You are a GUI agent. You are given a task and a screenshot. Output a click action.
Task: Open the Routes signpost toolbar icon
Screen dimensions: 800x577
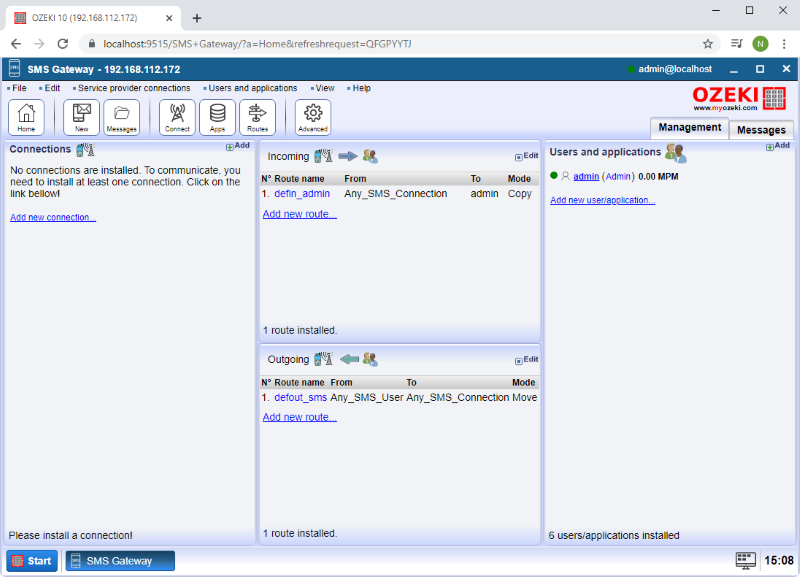pyautogui.click(x=258, y=117)
